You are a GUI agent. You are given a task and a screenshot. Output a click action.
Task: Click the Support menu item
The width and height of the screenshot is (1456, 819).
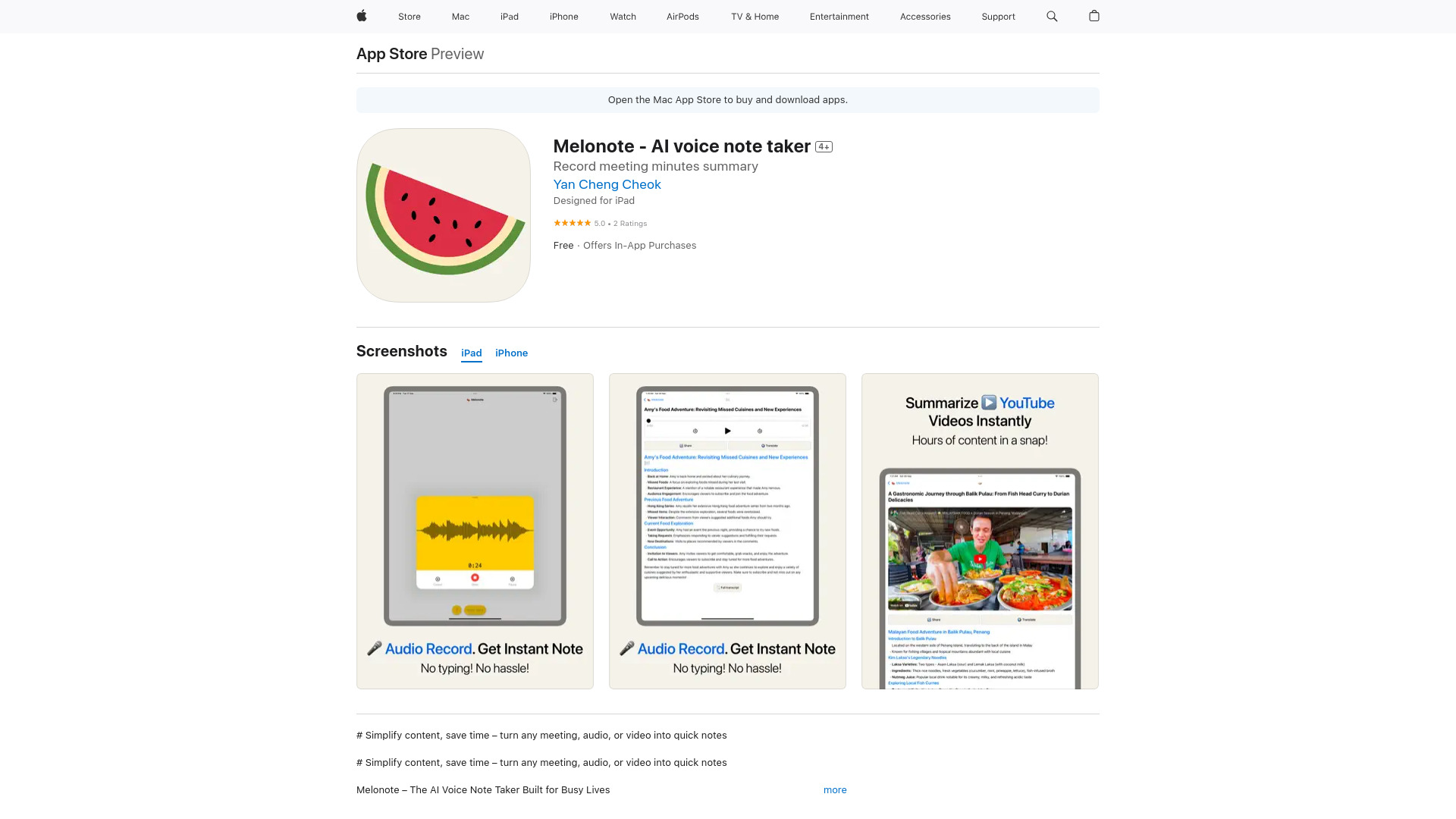998,16
